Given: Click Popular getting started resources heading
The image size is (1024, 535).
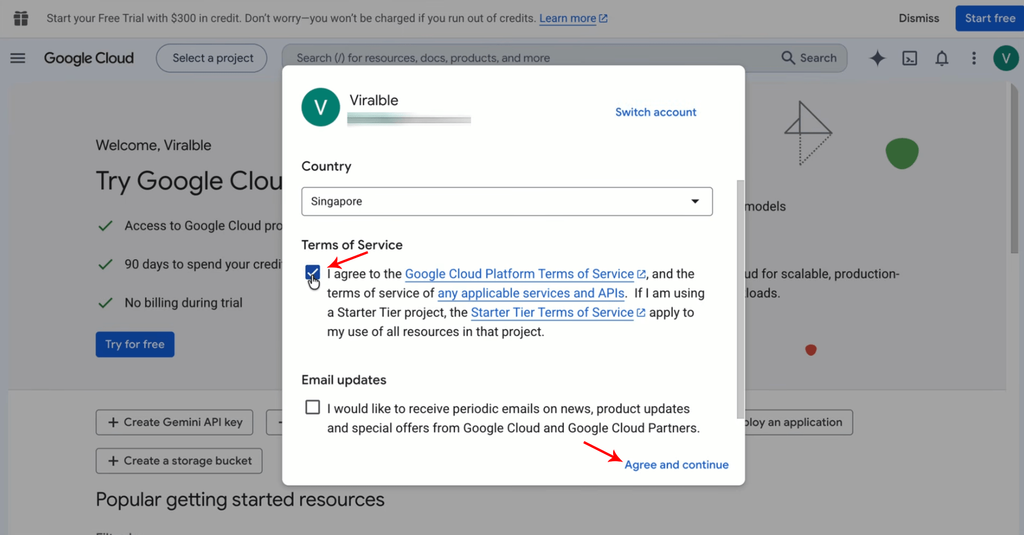Looking at the screenshot, I should [240, 500].
